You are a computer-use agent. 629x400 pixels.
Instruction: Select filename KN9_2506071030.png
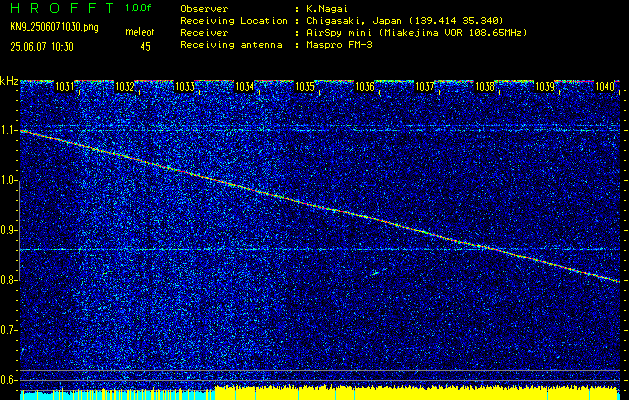pos(54,28)
